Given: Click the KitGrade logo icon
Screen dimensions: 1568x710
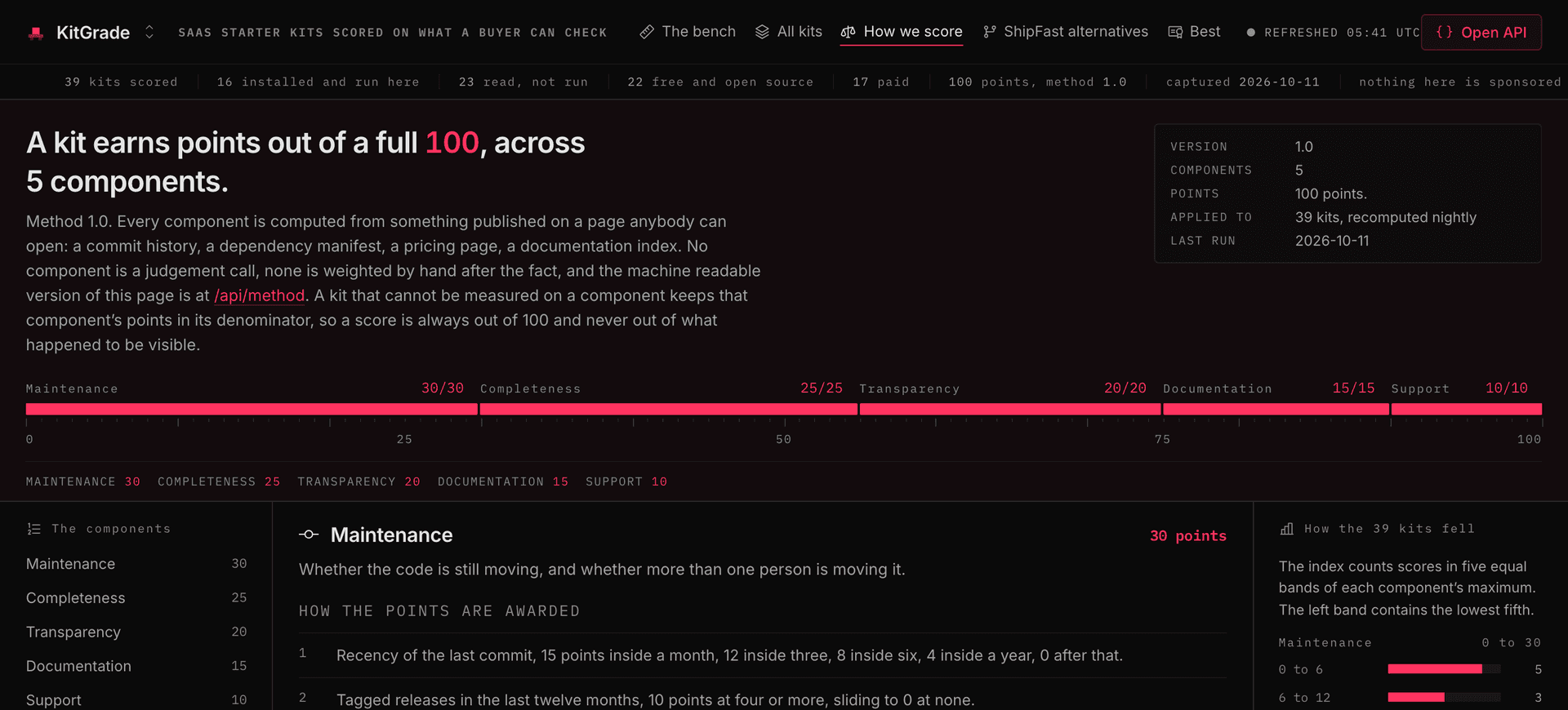Looking at the screenshot, I should [x=36, y=33].
